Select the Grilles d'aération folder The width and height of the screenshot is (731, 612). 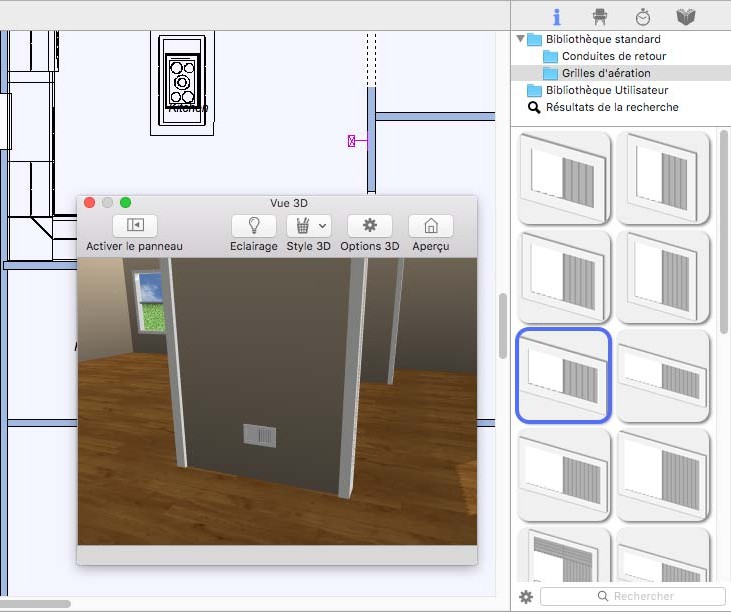click(x=605, y=73)
